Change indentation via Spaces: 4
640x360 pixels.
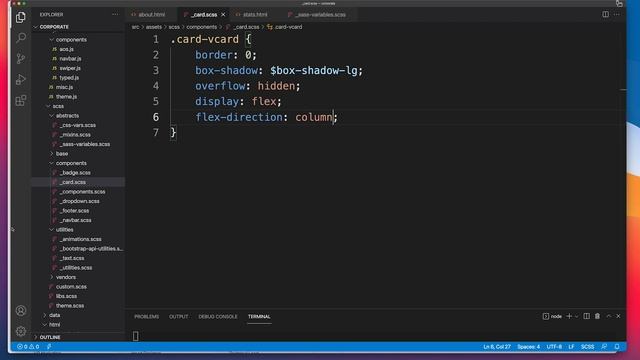click(529, 347)
